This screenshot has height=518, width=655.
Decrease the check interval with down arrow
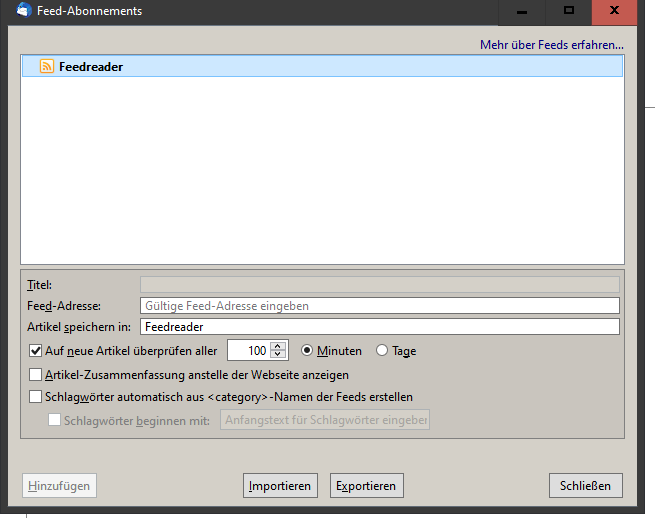click(278, 355)
